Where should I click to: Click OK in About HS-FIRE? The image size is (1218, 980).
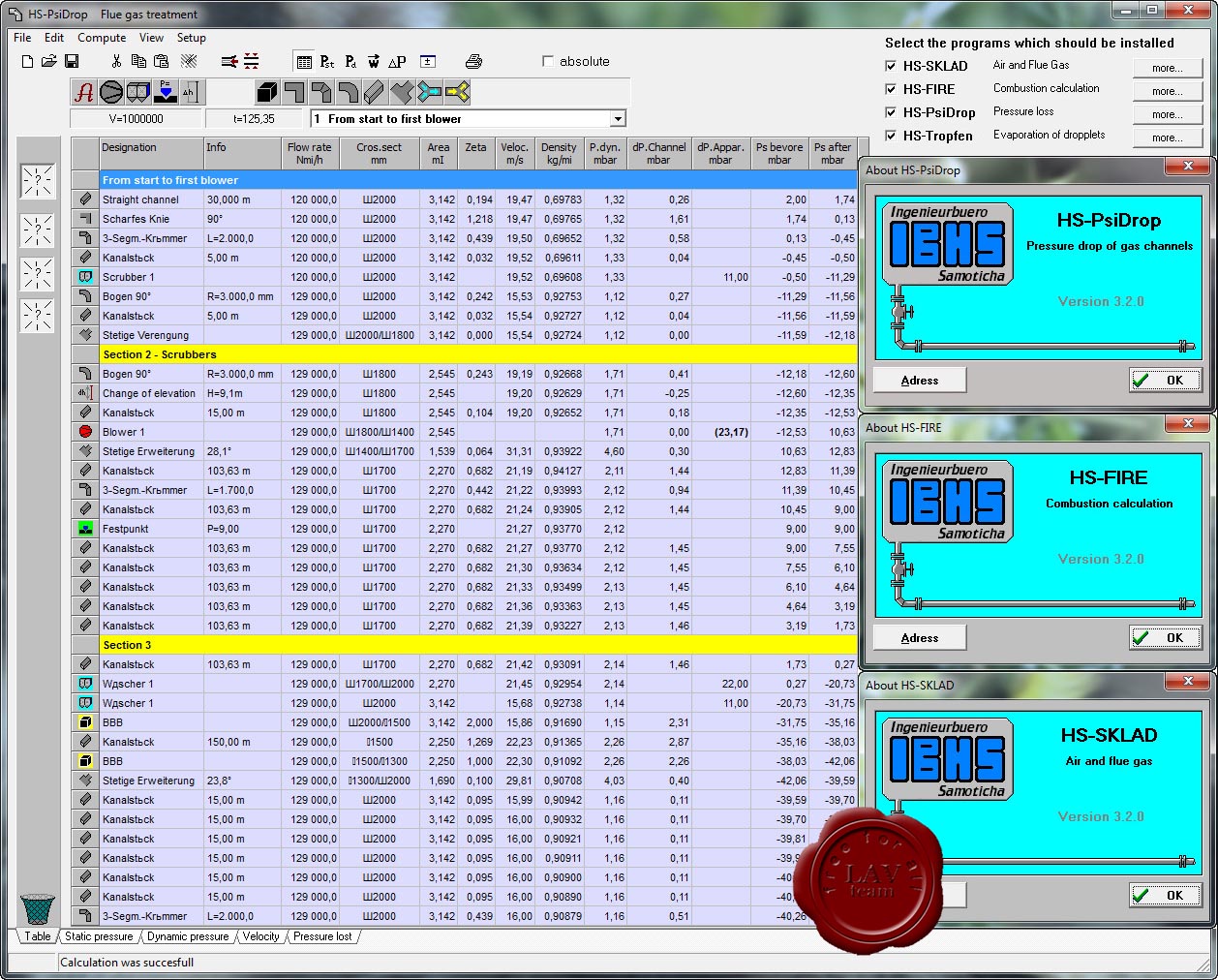(x=1166, y=638)
